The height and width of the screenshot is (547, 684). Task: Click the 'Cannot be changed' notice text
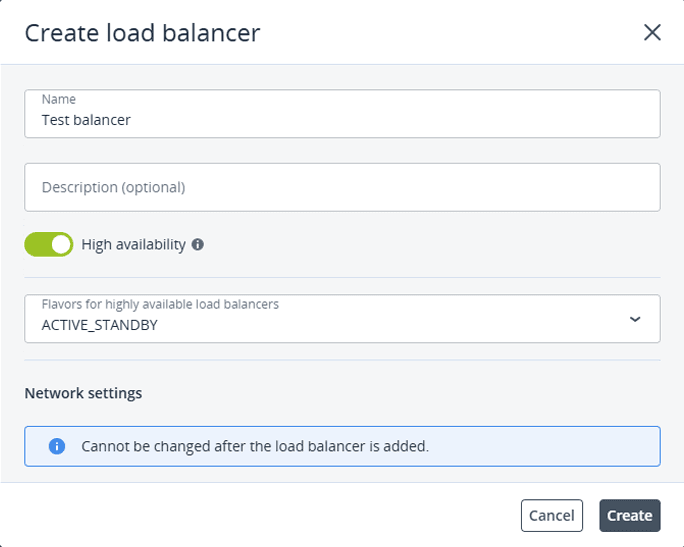click(255, 446)
